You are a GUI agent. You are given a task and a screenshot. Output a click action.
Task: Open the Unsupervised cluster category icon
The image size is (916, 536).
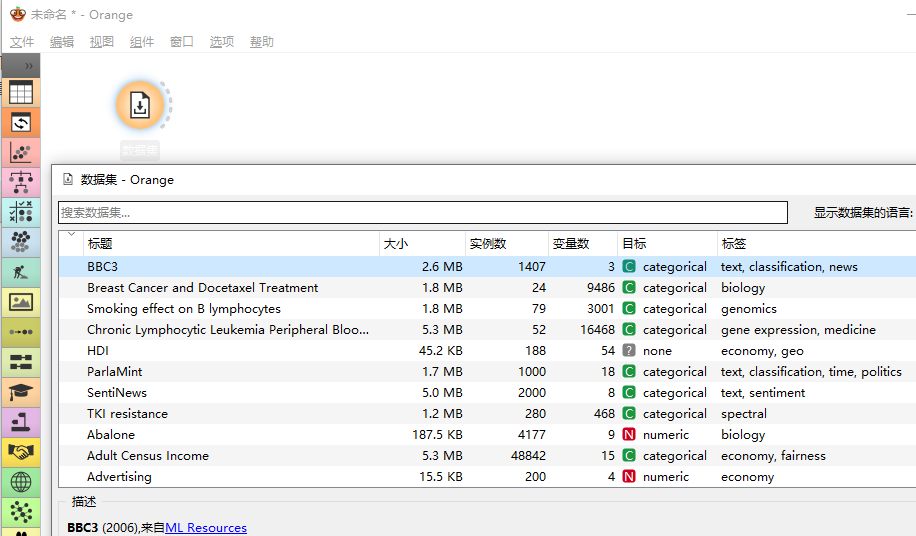[21, 242]
